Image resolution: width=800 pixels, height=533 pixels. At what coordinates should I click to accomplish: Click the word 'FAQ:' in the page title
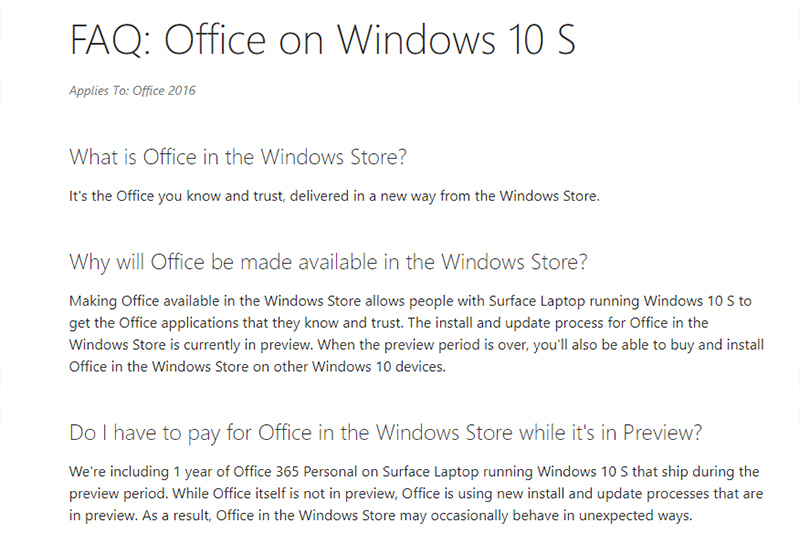(110, 40)
